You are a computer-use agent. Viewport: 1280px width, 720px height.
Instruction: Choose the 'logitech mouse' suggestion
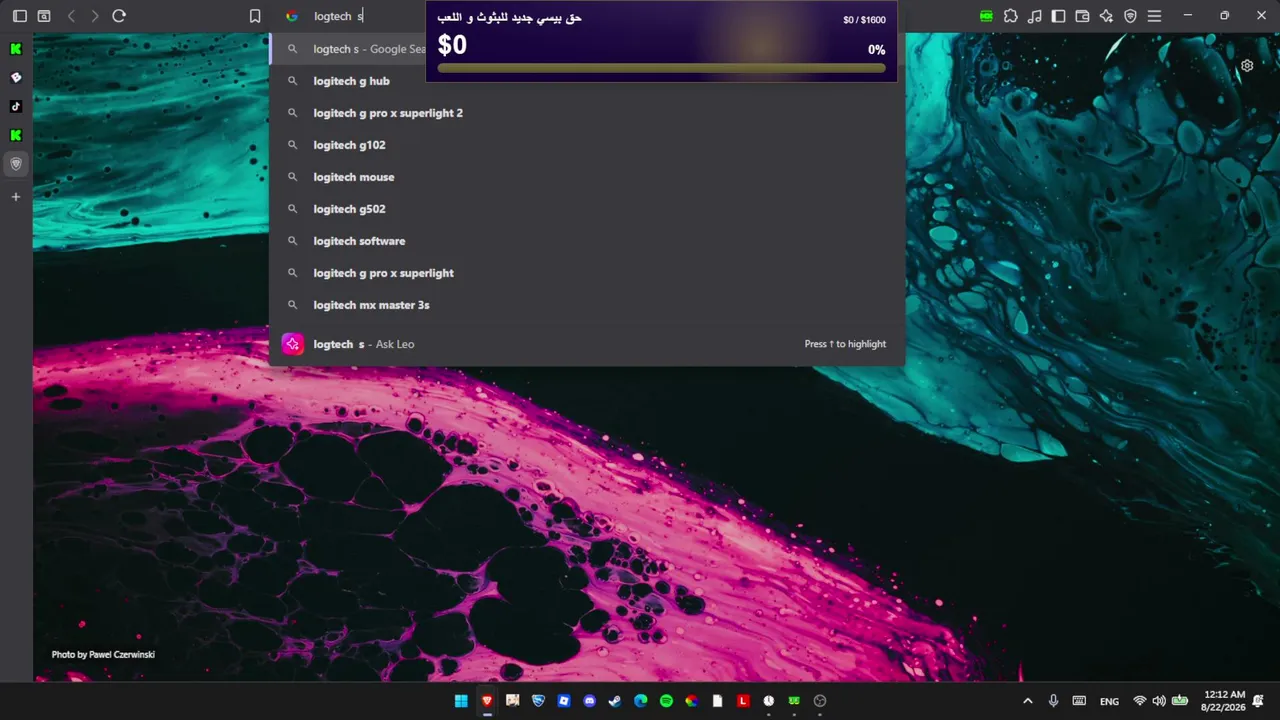point(587,177)
